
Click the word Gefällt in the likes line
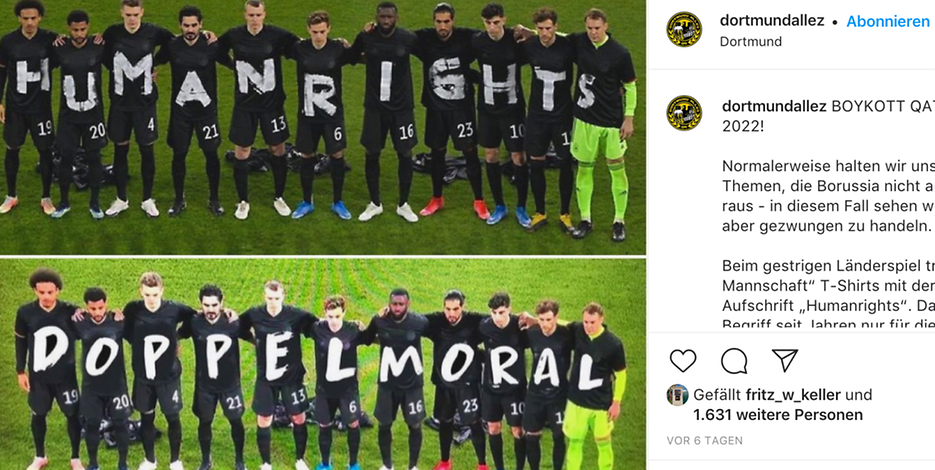coord(717,395)
